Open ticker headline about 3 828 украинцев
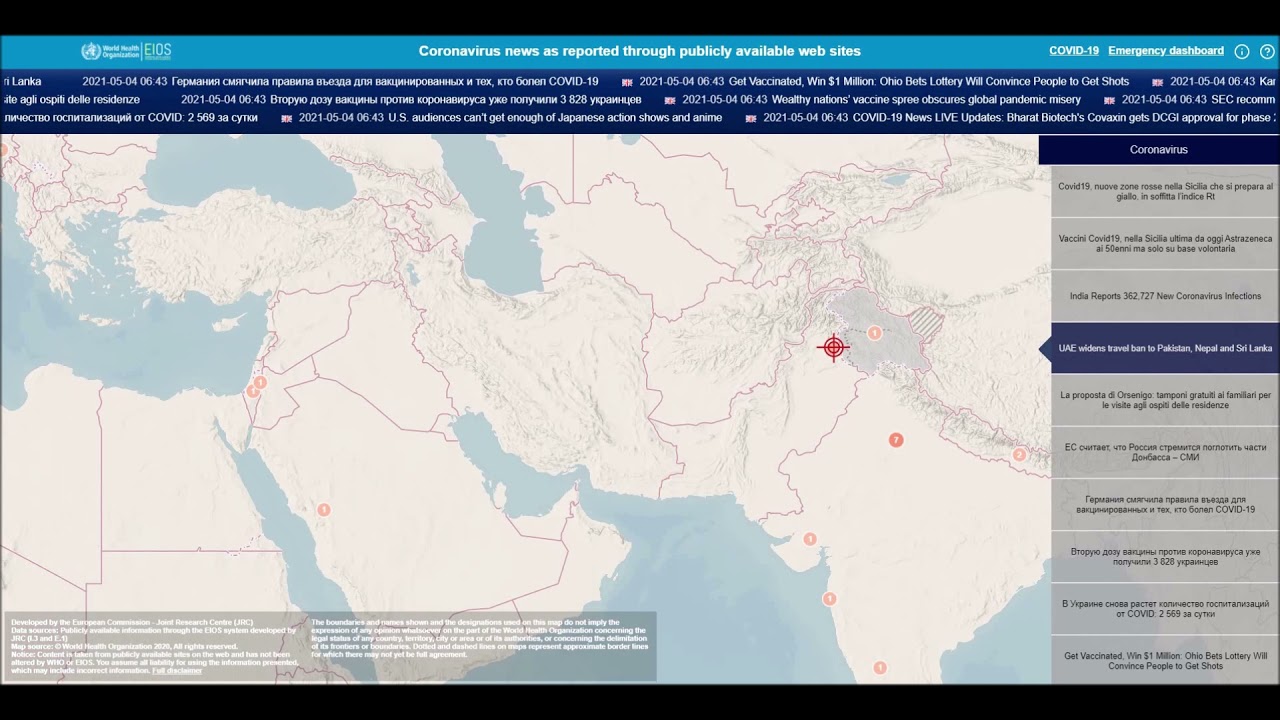 point(456,100)
